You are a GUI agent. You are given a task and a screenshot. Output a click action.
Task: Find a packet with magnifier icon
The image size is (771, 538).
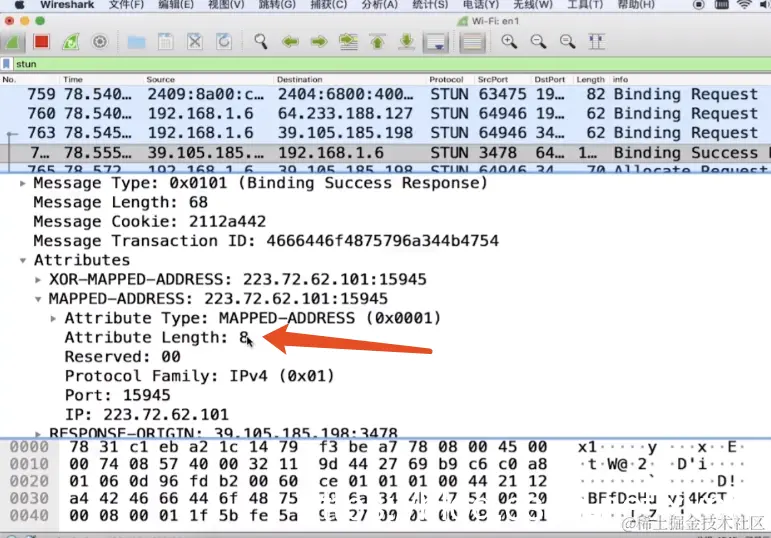point(261,42)
